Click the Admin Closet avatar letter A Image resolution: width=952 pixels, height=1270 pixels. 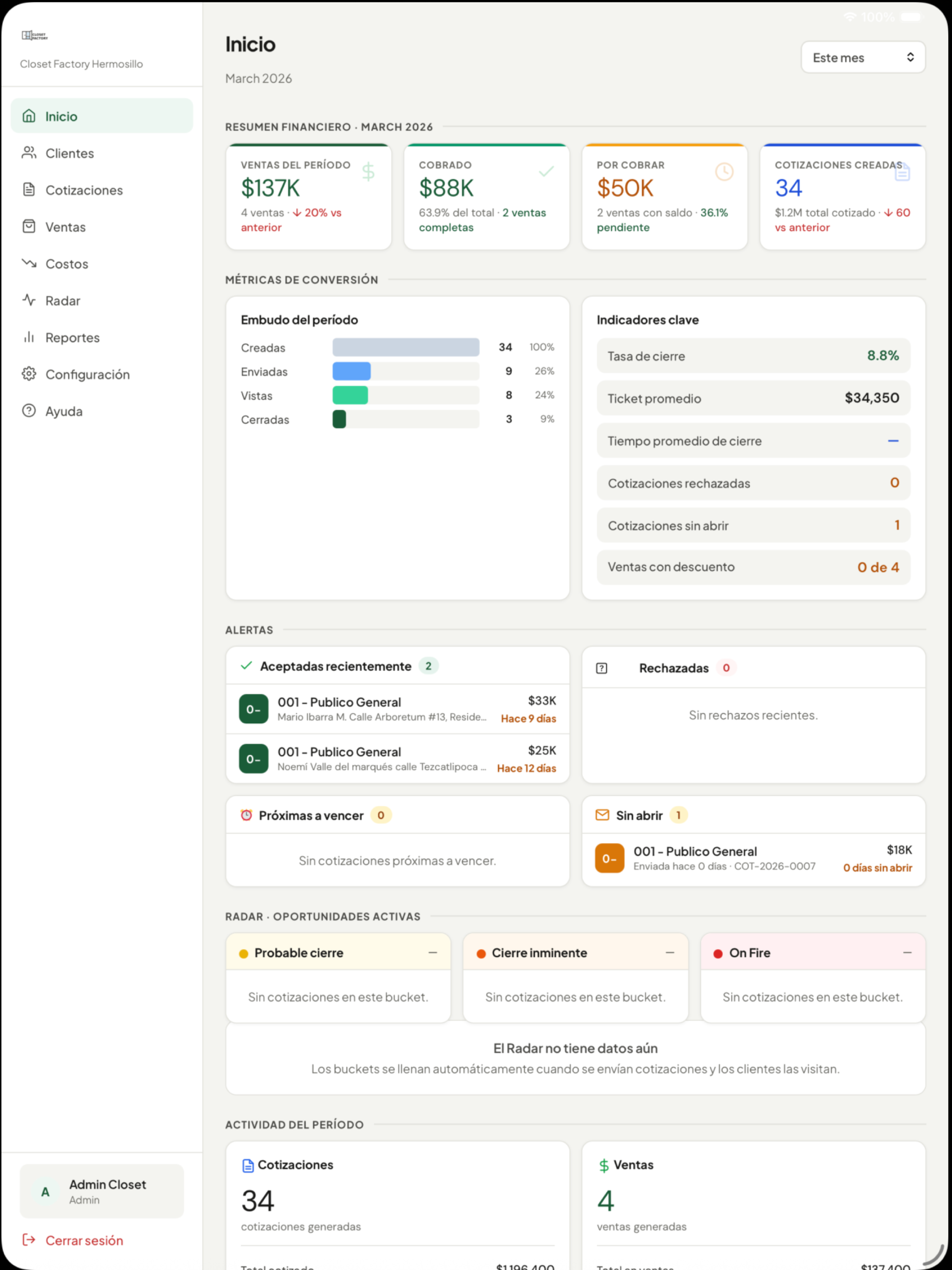point(46,1191)
